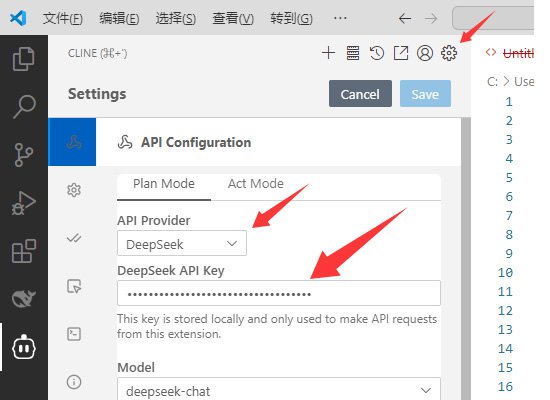Open the Source Control view

point(24,154)
